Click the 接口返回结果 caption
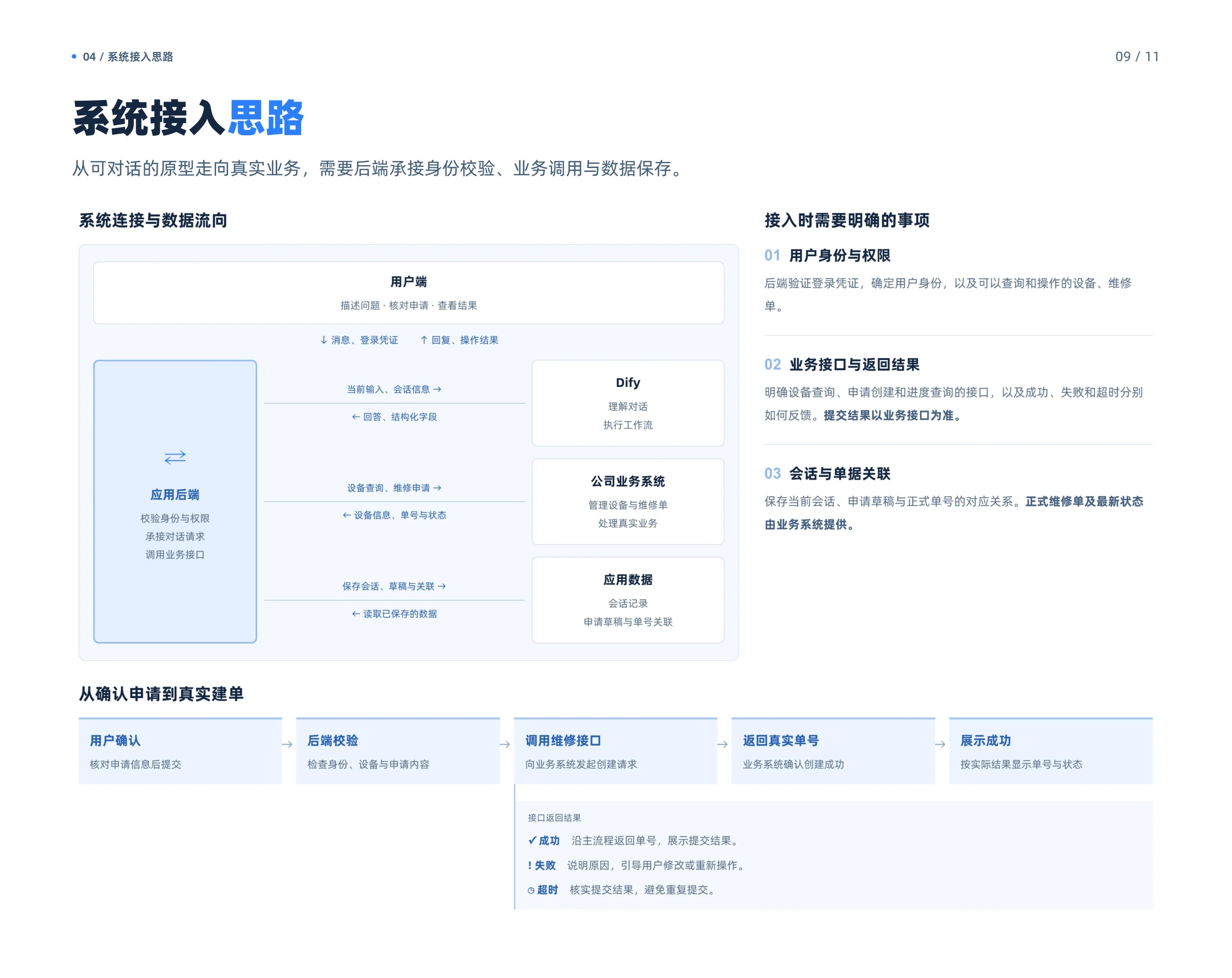This screenshot has height=978, width=1232. coord(554,817)
